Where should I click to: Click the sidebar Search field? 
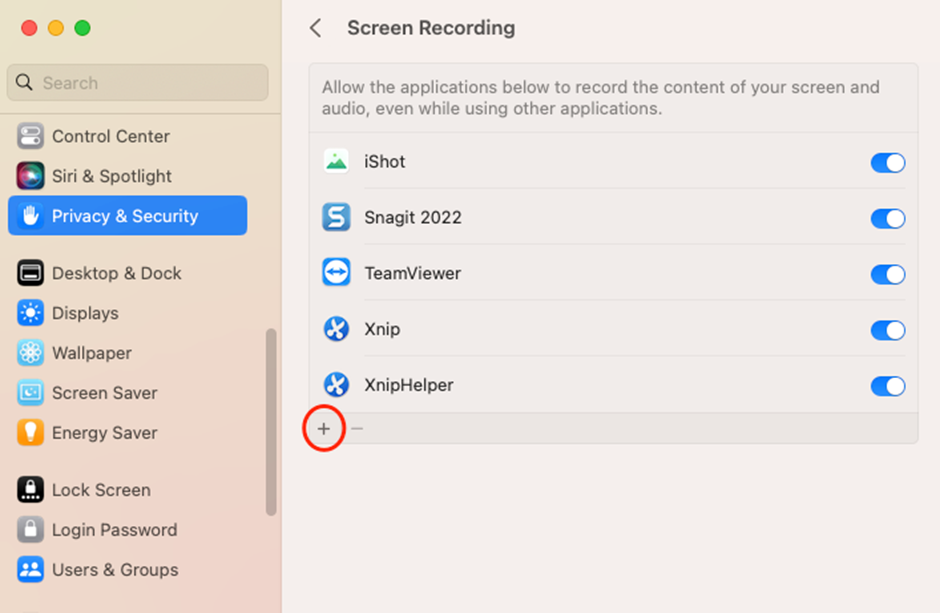138,83
